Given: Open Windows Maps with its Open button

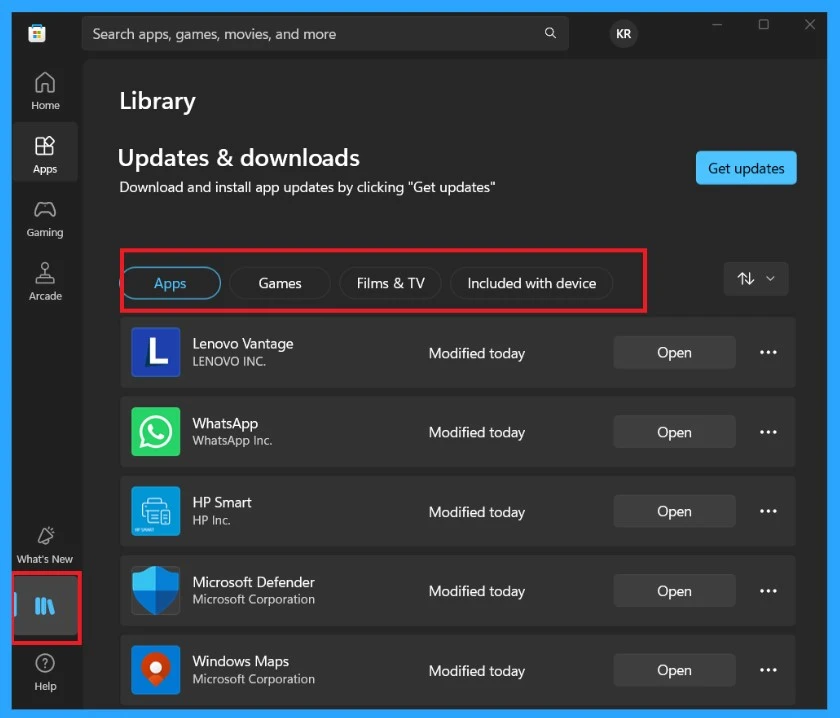Looking at the screenshot, I should tap(674, 670).
